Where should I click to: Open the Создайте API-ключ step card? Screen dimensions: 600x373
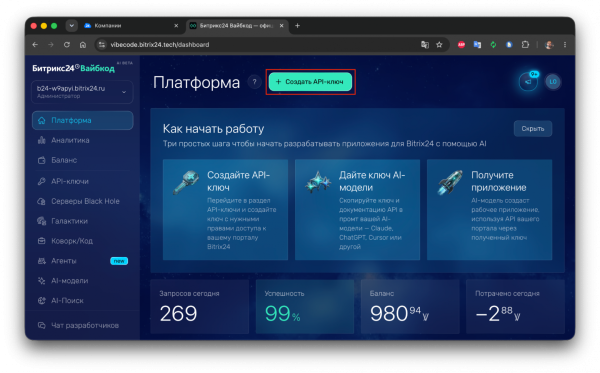click(225, 210)
